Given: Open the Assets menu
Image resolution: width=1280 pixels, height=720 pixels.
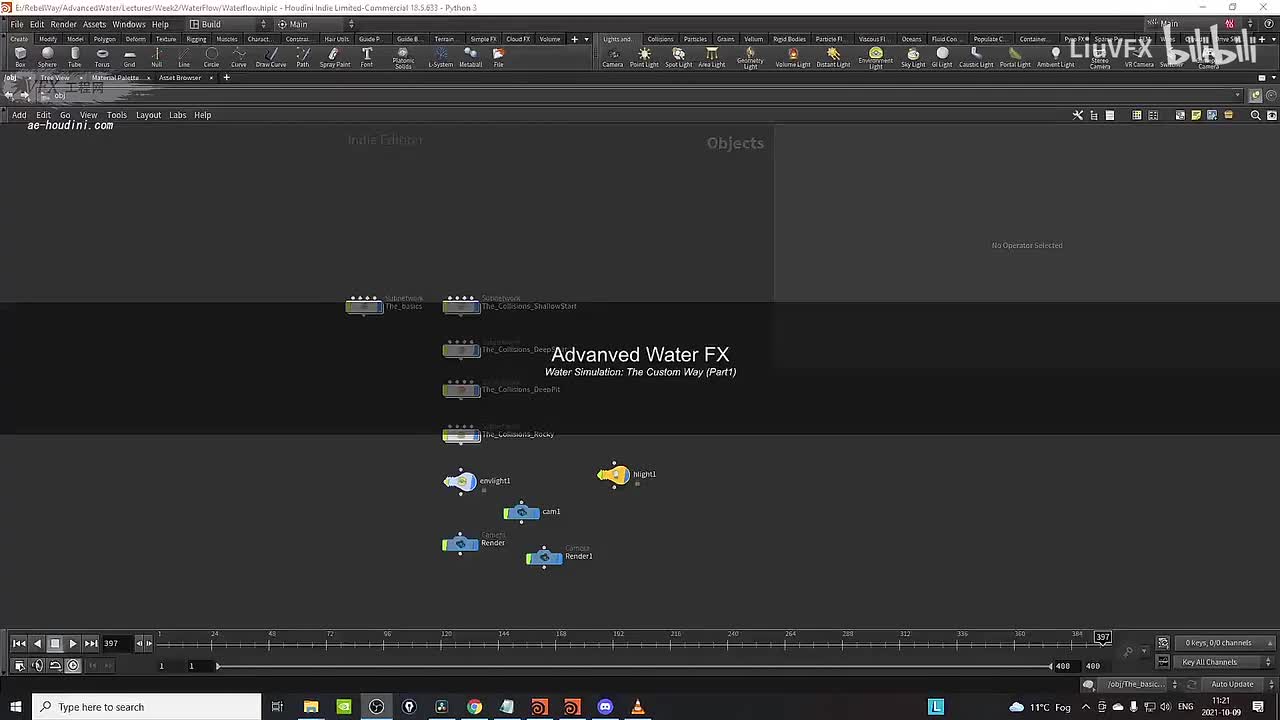Looking at the screenshot, I should pos(94,24).
